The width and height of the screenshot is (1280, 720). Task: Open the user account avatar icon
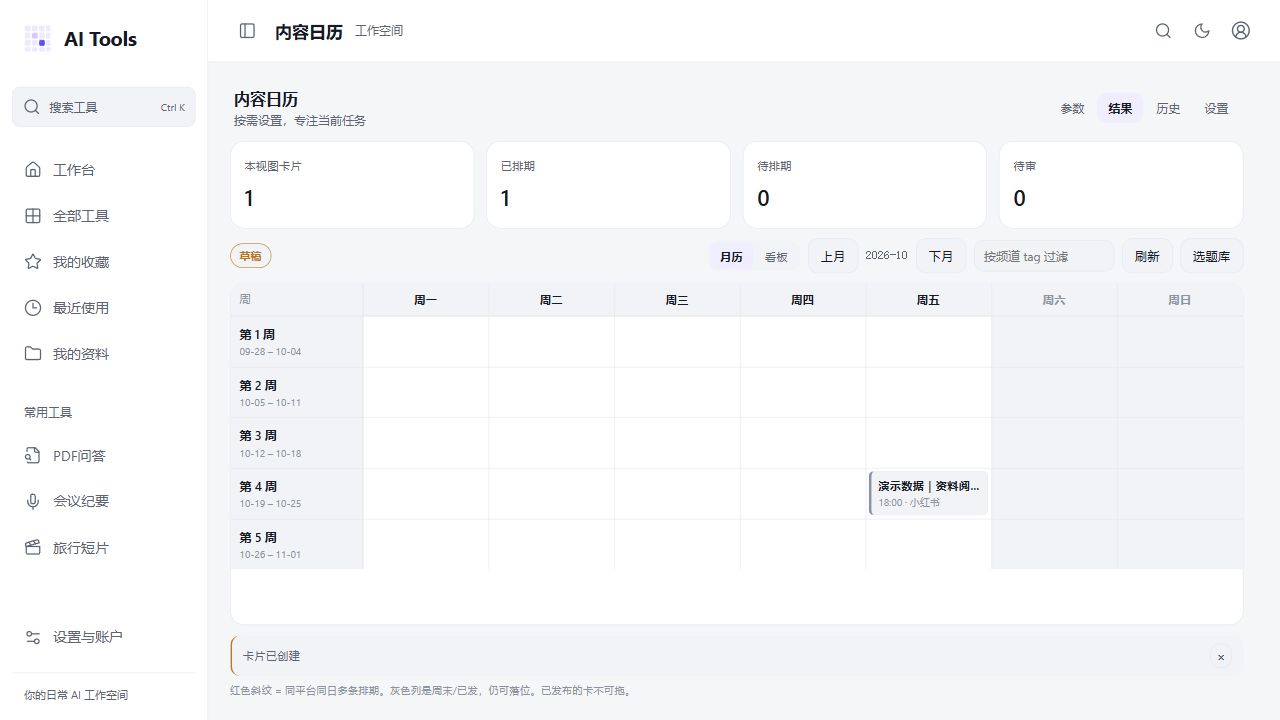point(1241,31)
